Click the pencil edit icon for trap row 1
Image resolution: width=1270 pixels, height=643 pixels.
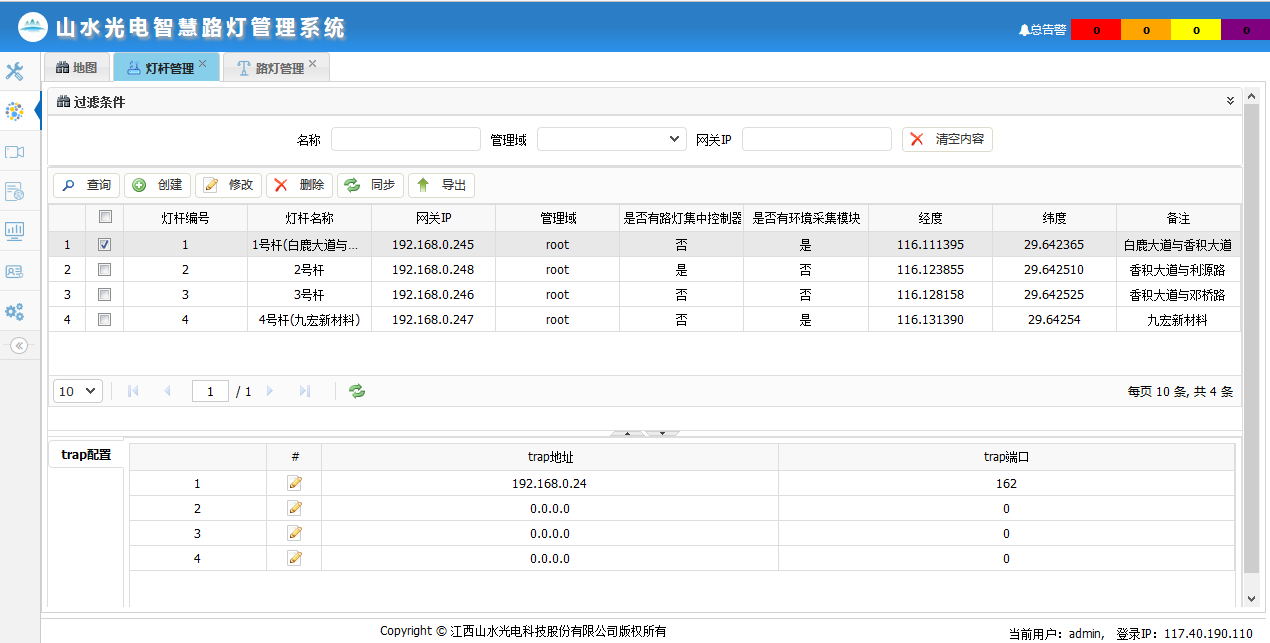click(x=295, y=483)
